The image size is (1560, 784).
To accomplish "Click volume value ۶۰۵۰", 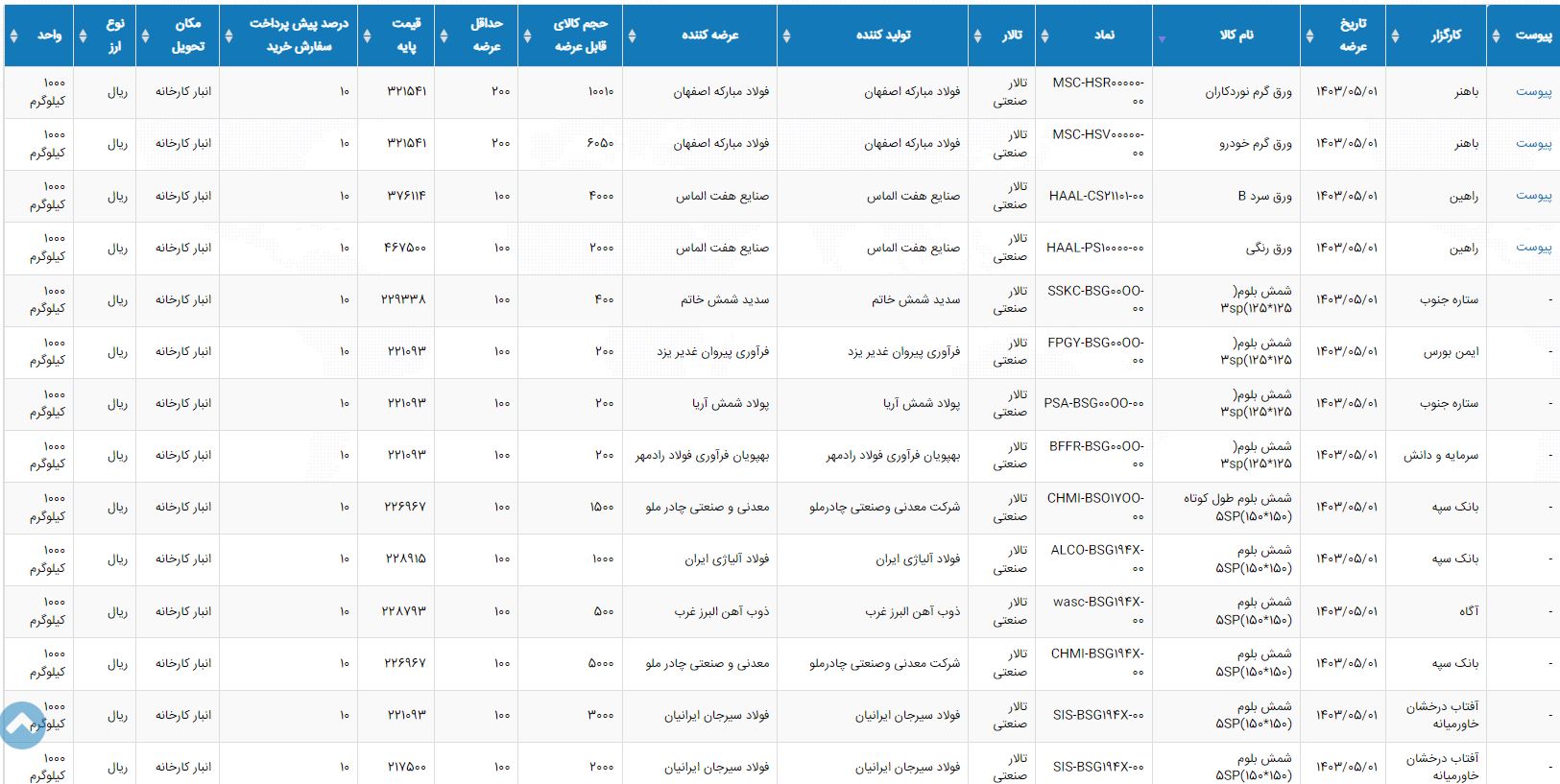I will [x=601, y=143].
